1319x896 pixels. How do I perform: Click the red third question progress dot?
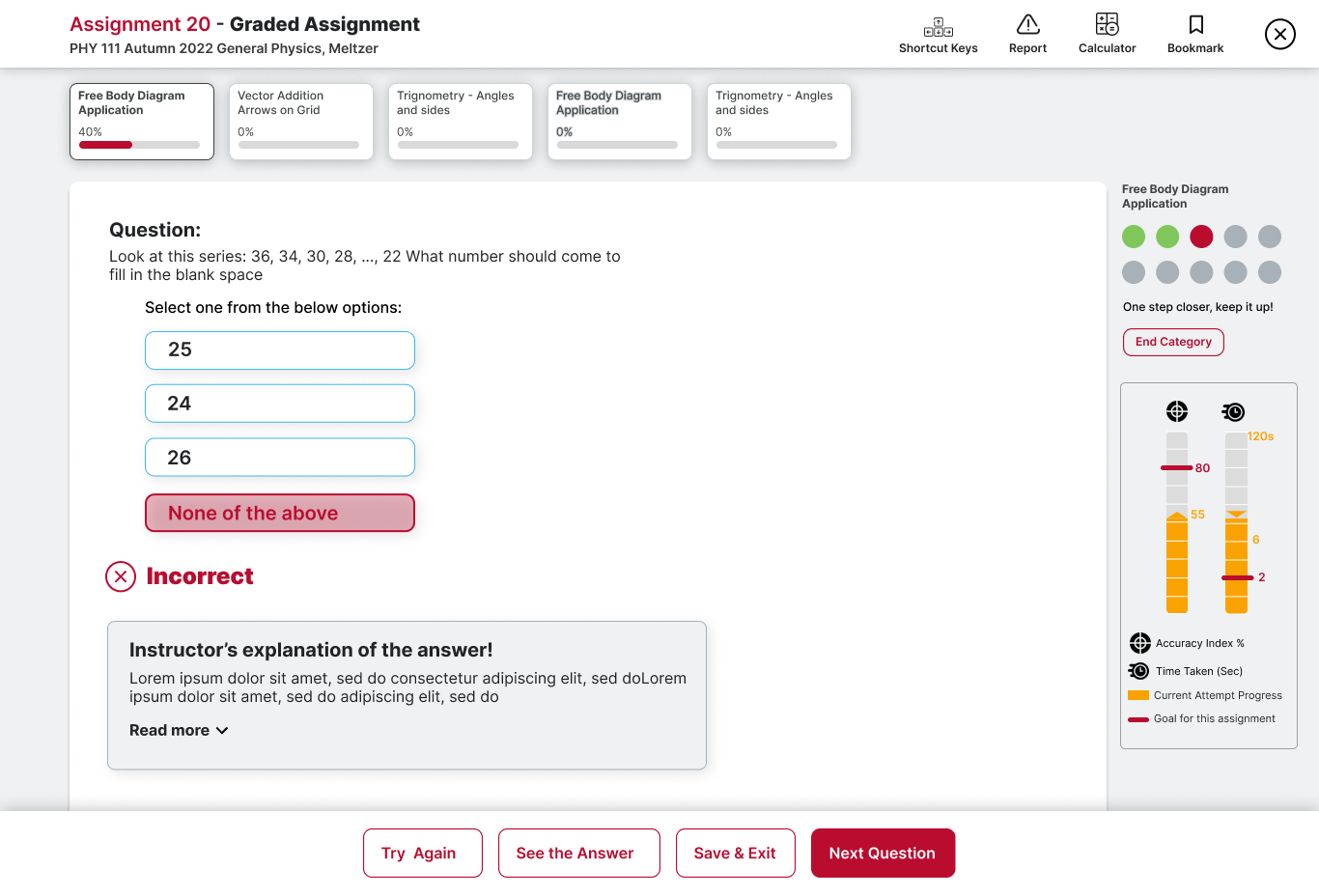coord(1201,237)
